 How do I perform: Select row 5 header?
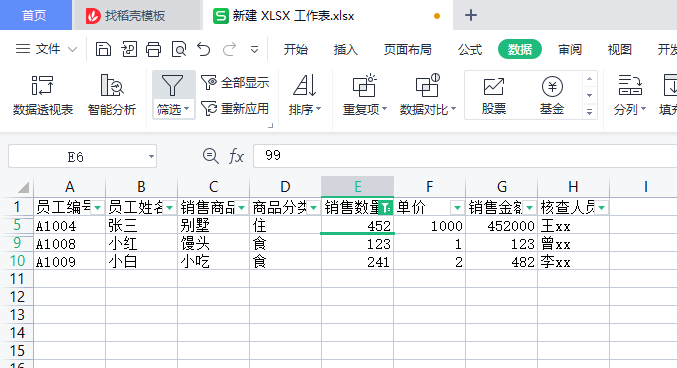tap(17, 225)
